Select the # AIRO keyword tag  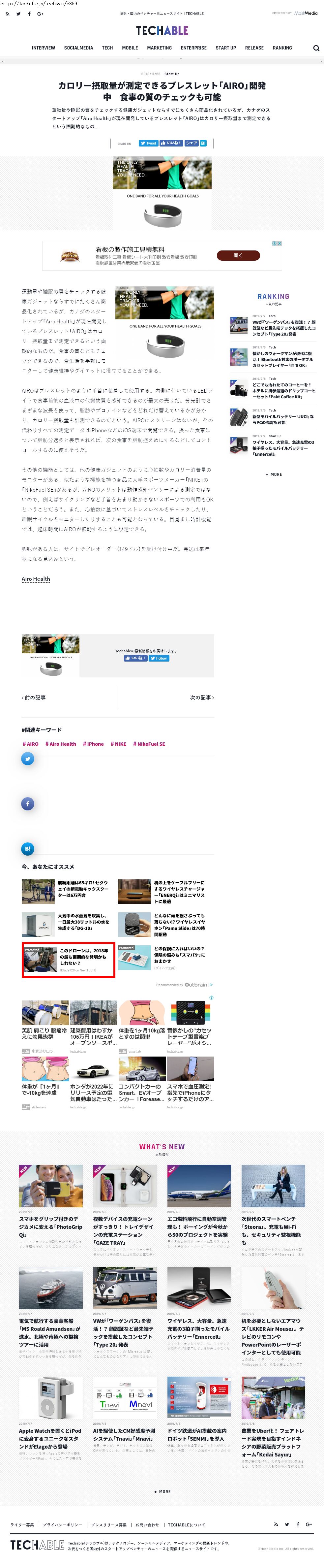30,744
